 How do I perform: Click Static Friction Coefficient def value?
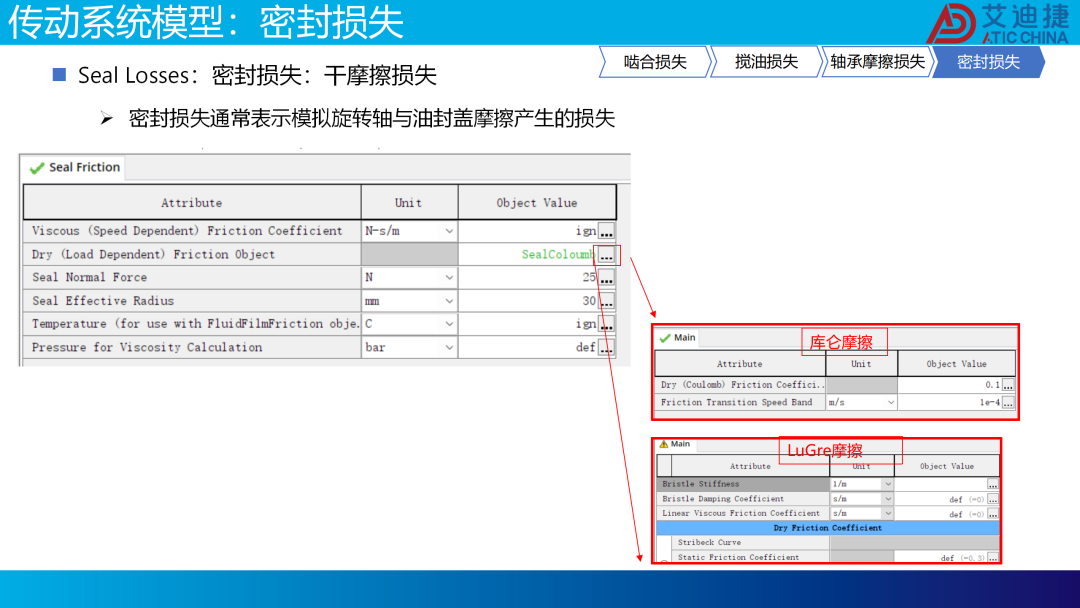[x=962, y=558]
